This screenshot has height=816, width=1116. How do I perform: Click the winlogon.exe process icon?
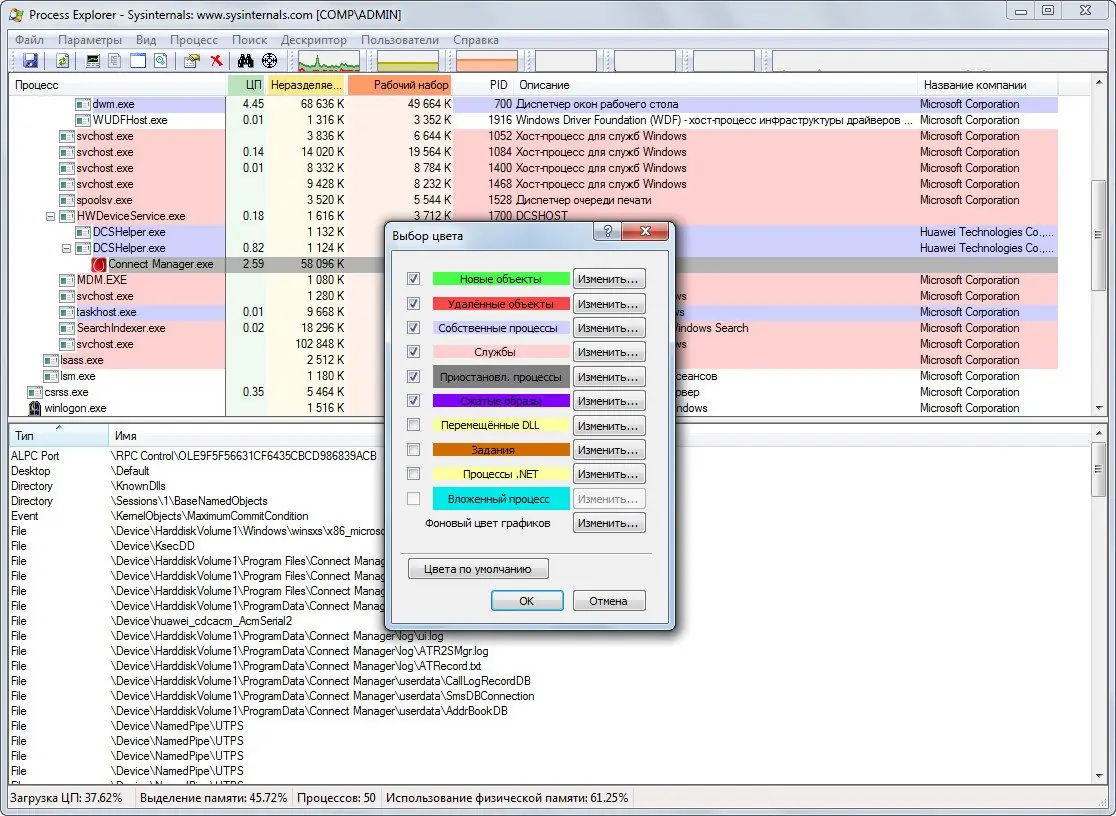pos(35,408)
